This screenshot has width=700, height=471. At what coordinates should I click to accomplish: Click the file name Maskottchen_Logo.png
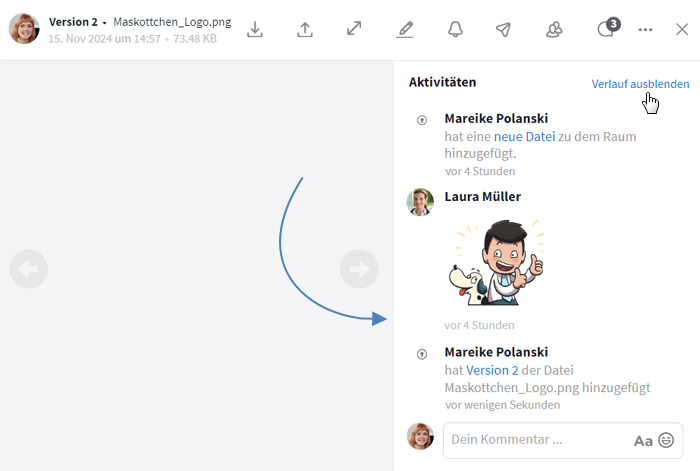(172, 22)
